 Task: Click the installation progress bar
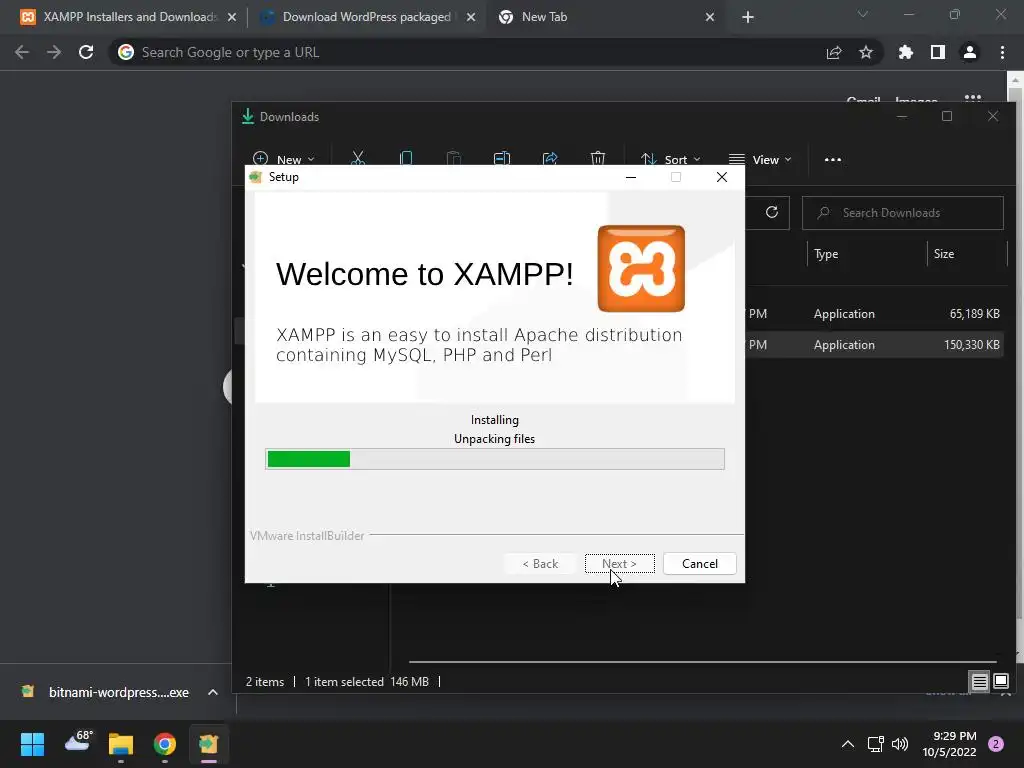pos(494,458)
